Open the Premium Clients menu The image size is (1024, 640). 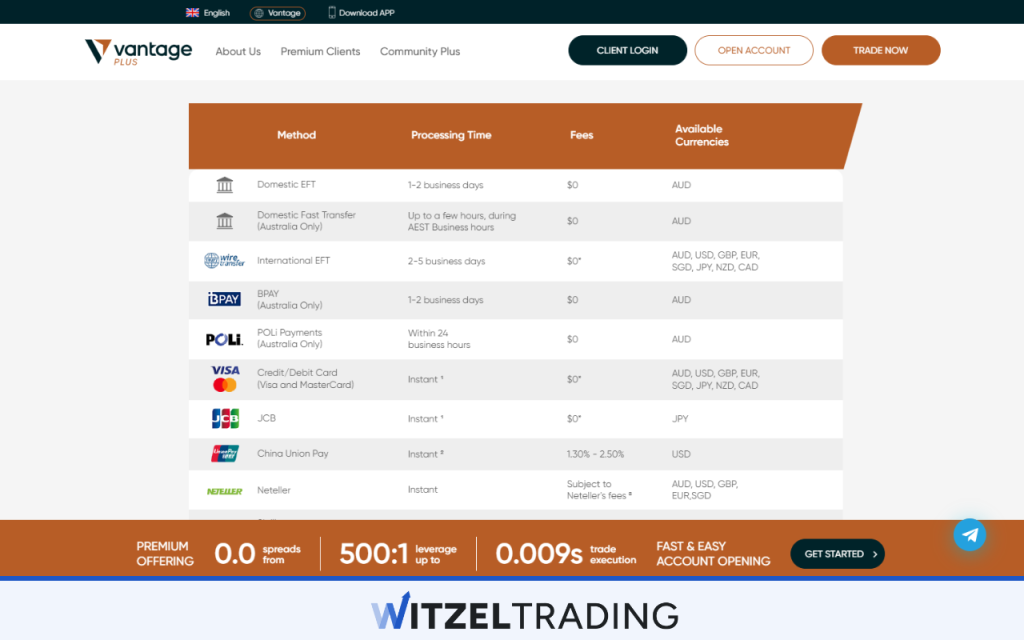pyautogui.click(x=320, y=52)
